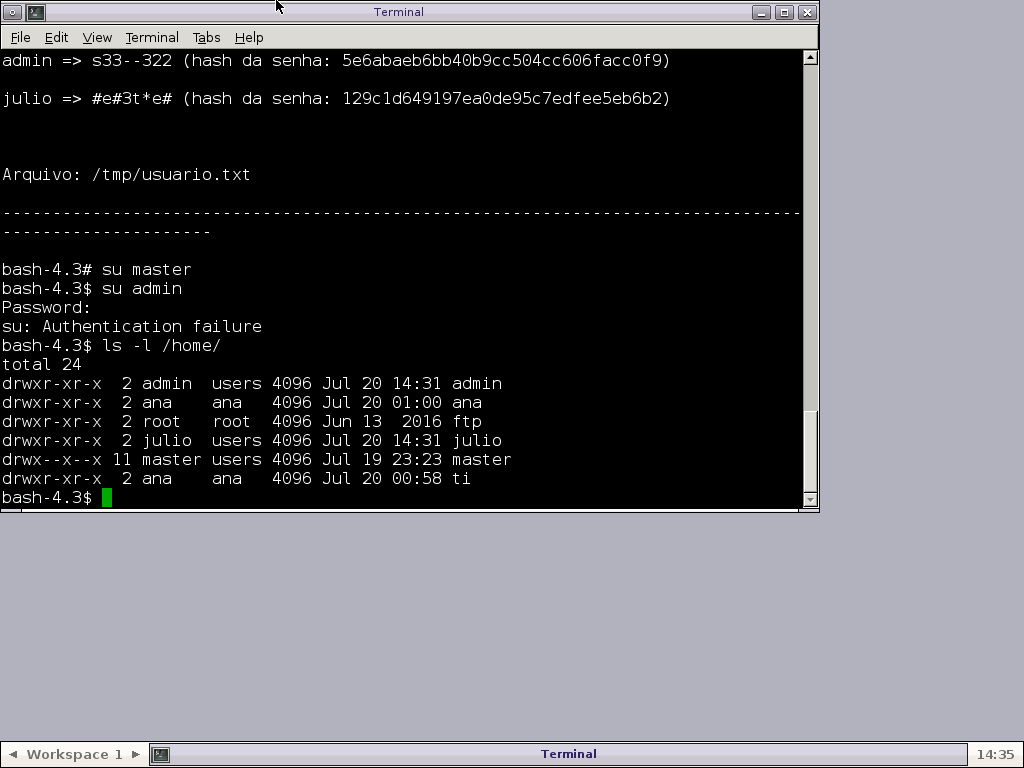Click the 14:35 clock in panel
The image size is (1024, 768).
pos(995,754)
